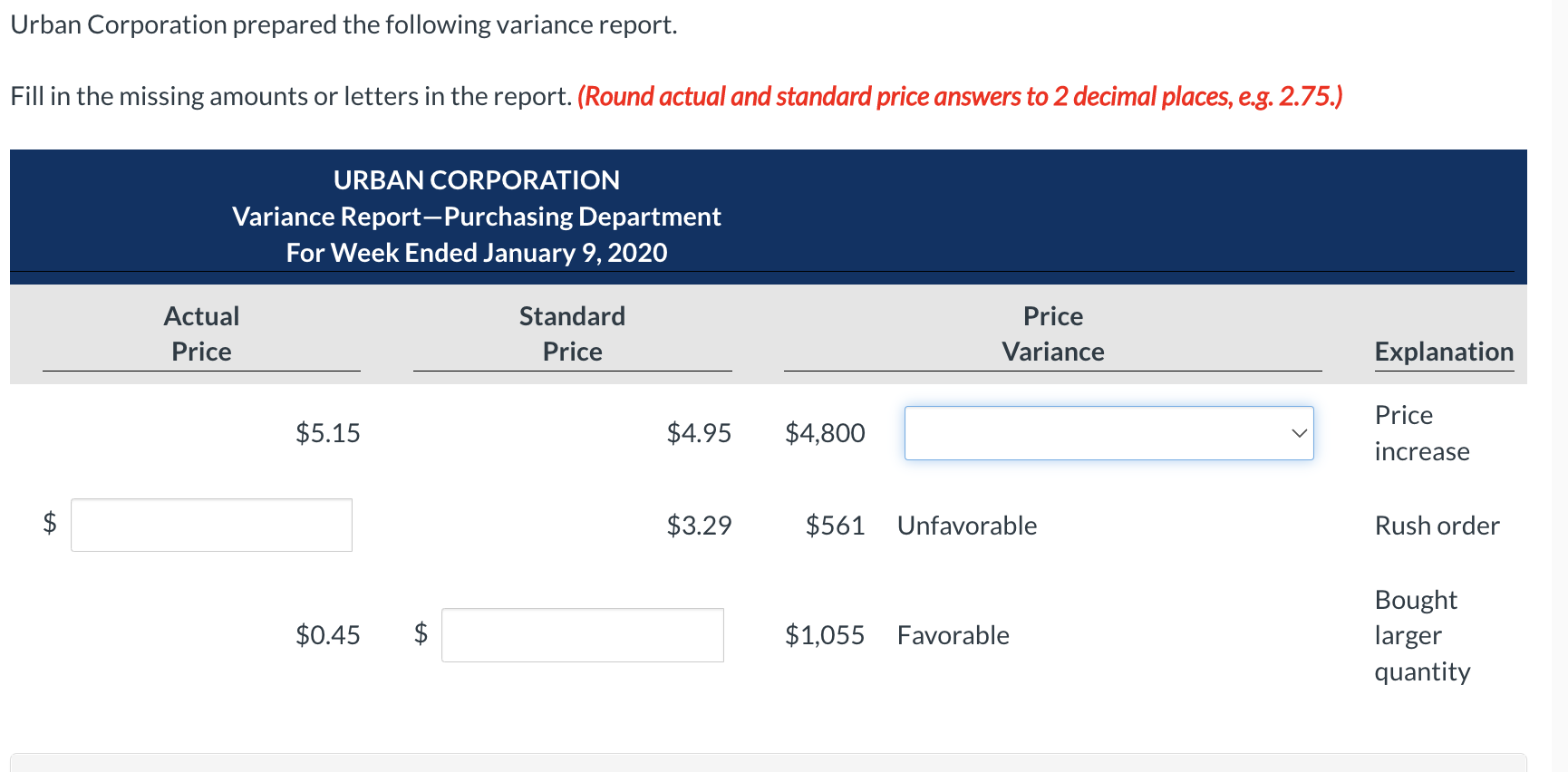Screen dimensions: 1568x772
Task: Click the Bought larger quantity explanation
Action: (1422, 635)
